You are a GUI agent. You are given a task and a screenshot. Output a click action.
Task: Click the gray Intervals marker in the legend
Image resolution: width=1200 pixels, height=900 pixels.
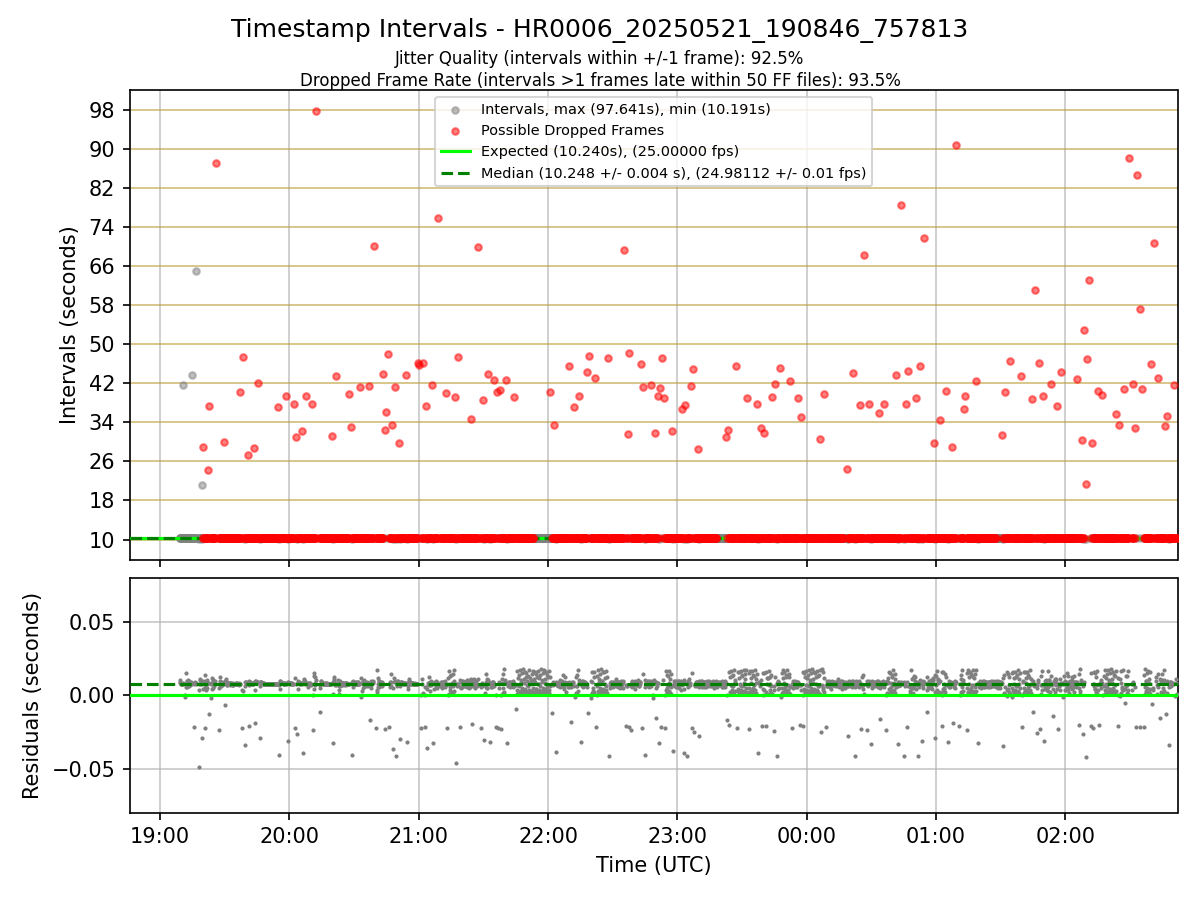pos(456,109)
